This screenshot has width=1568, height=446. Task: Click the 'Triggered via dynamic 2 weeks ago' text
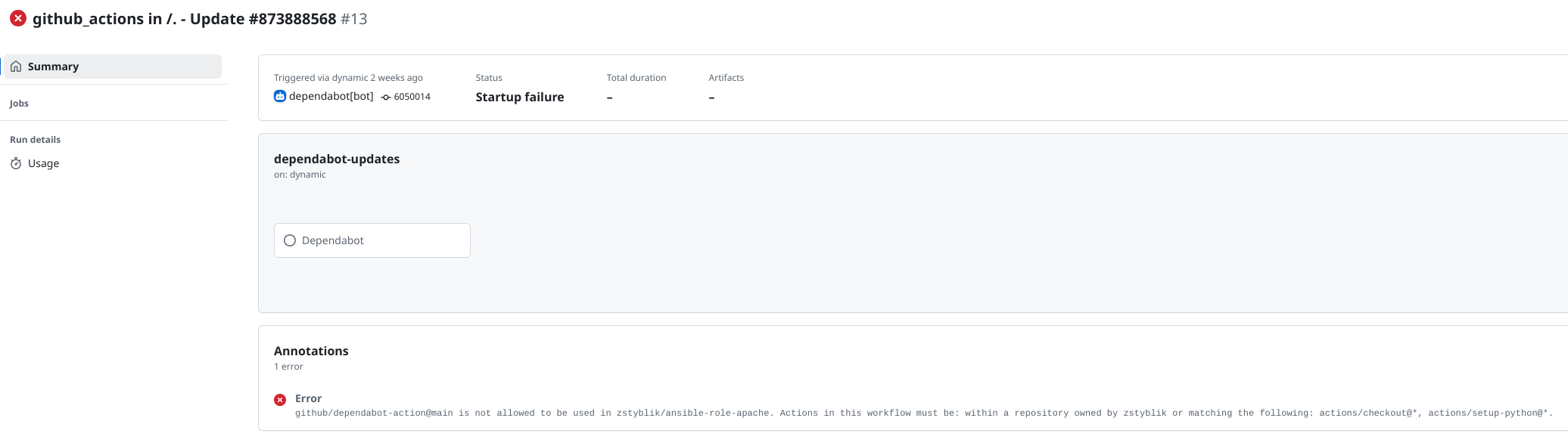348,78
